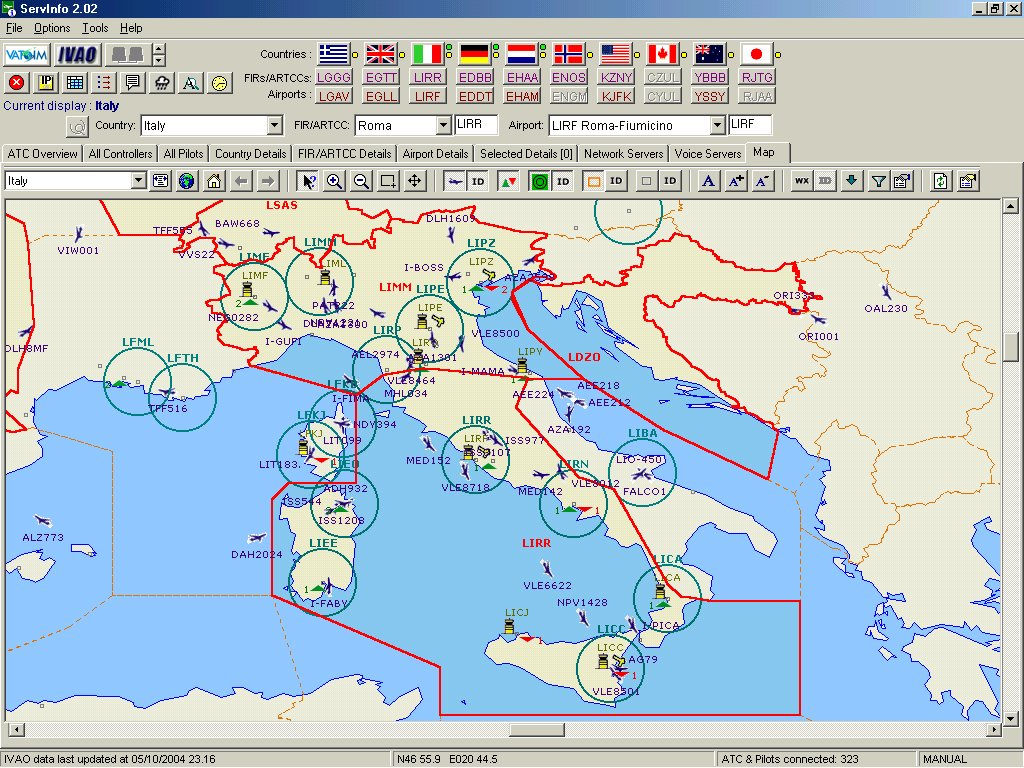Open the map list dialog icon beside Italy
This screenshot has width=1024, height=768.
click(x=160, y=181)
